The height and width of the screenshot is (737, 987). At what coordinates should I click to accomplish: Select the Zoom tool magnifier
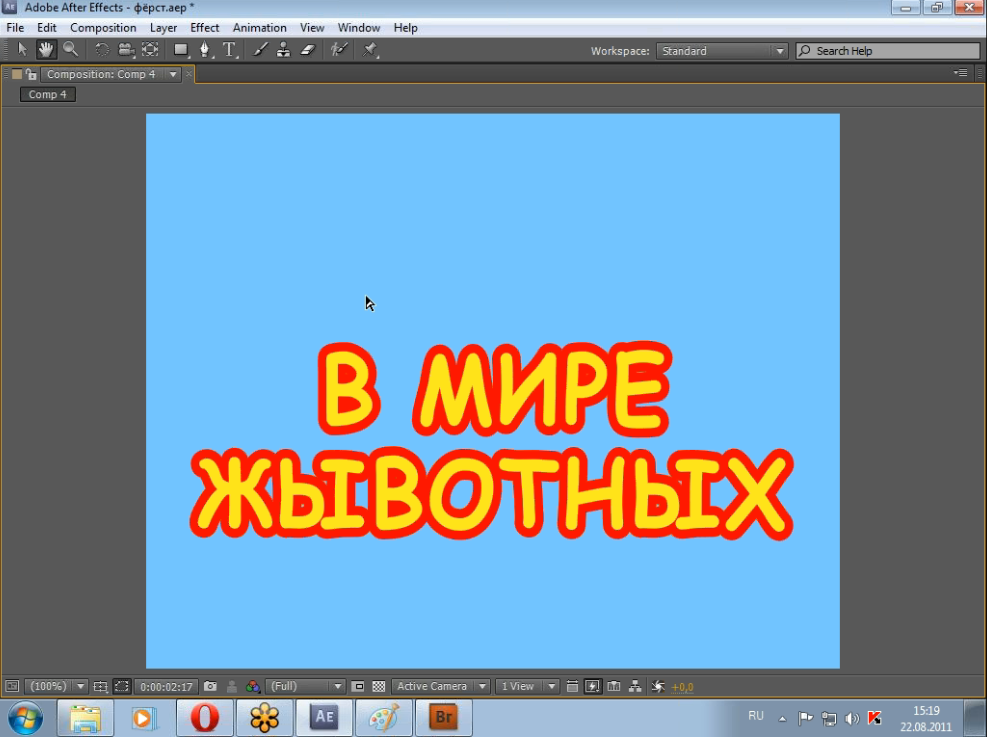pos(70,49)
